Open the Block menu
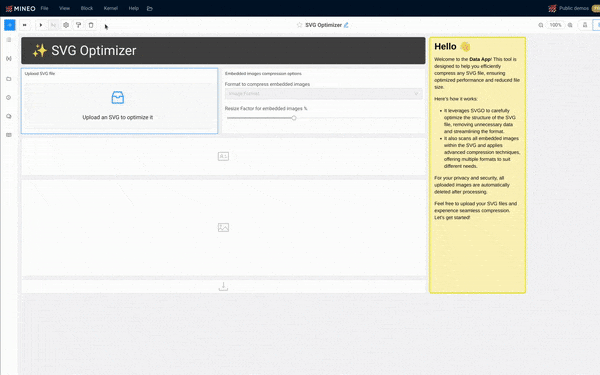This screenshot has height=375, width=600. [87, 8]
